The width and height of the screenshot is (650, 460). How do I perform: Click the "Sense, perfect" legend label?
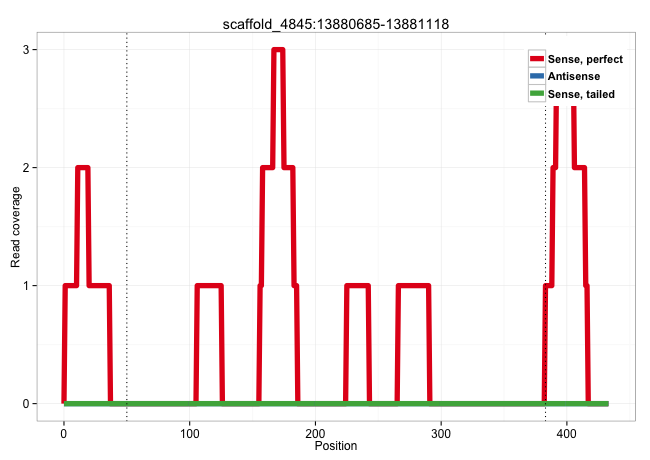click(585, 59)
